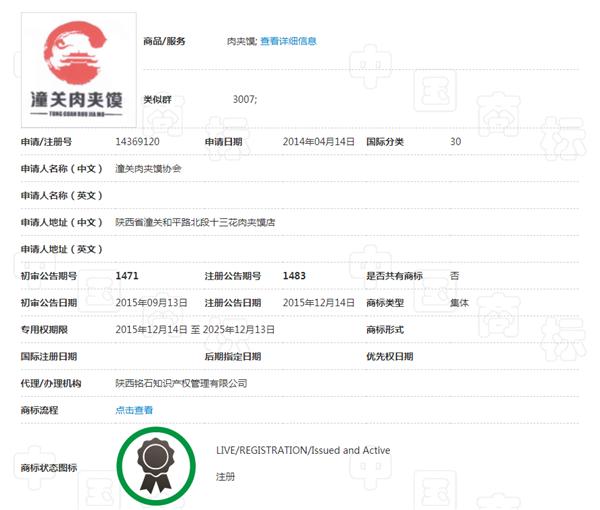Select the international class value 30
Viewport: 600px width, 510px height.
tap(455, 142)
